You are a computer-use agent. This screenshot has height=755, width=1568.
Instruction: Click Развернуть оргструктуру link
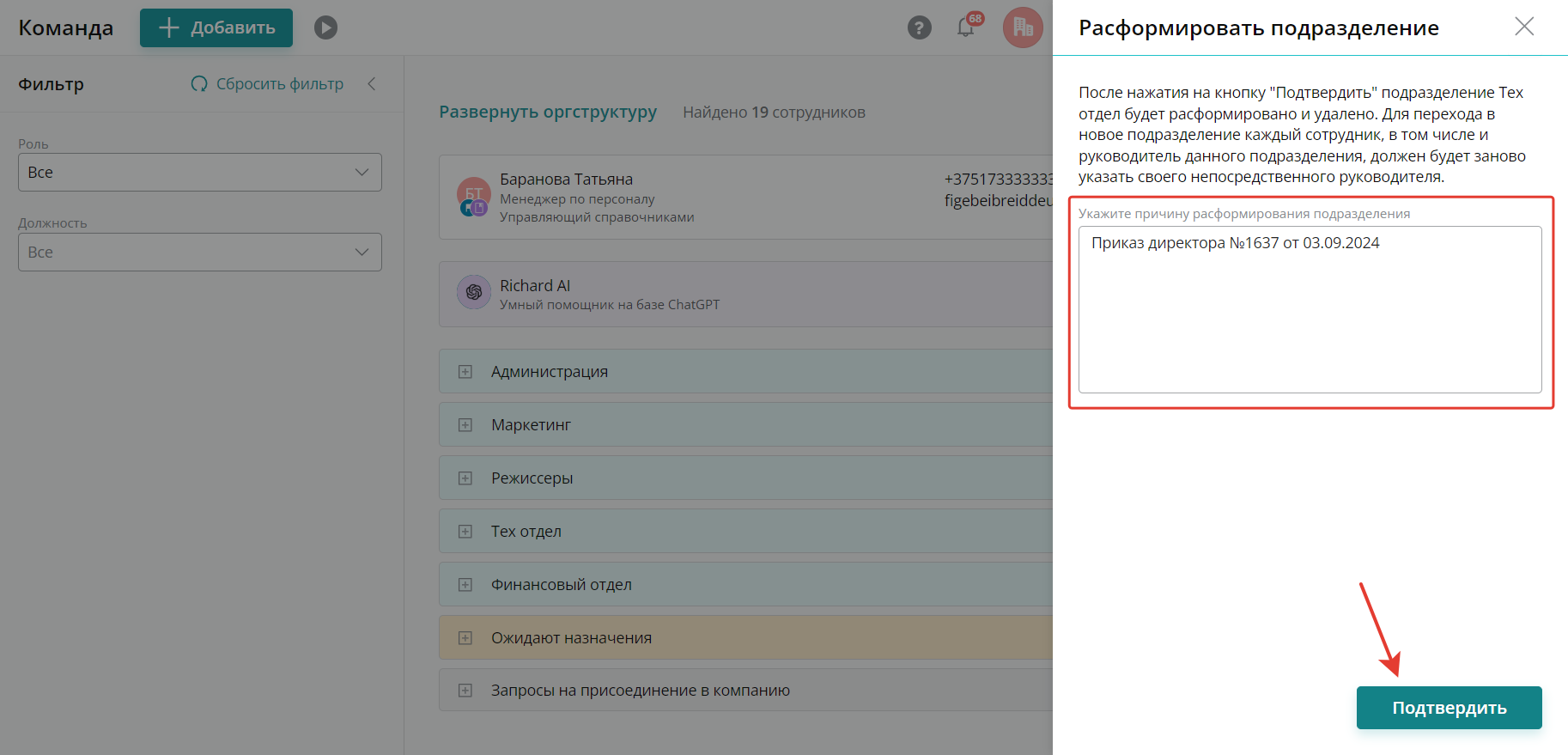[548, 112]
